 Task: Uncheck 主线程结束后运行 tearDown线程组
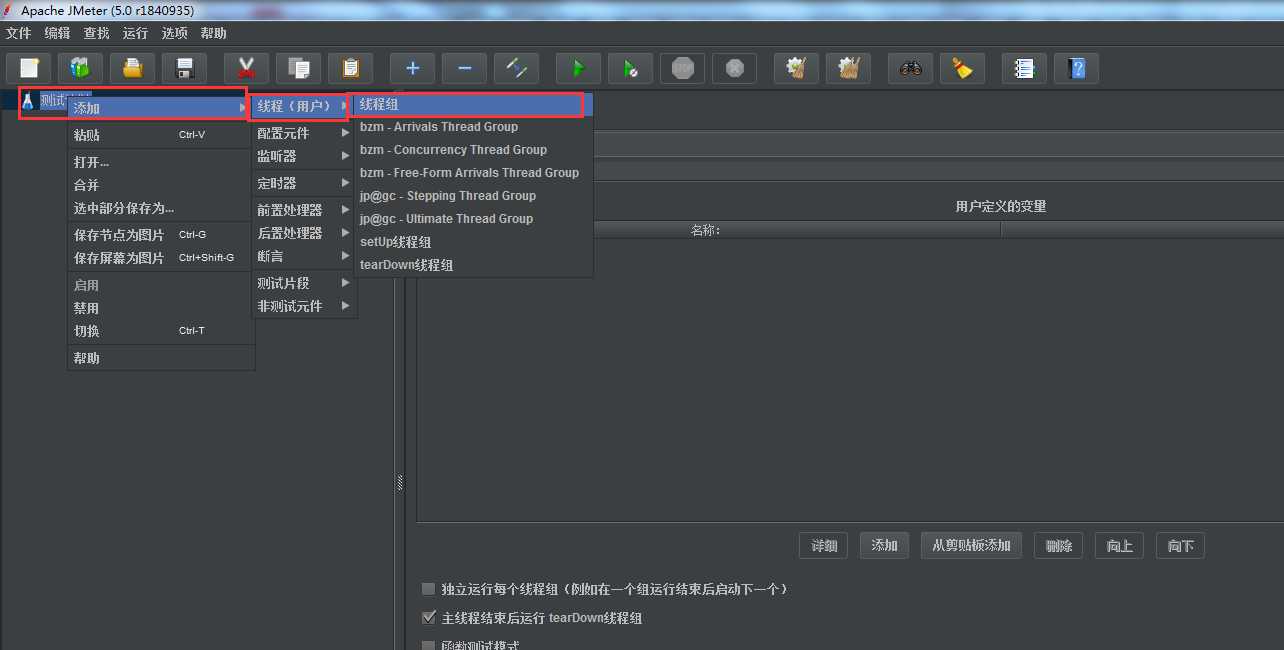point(429,618)
